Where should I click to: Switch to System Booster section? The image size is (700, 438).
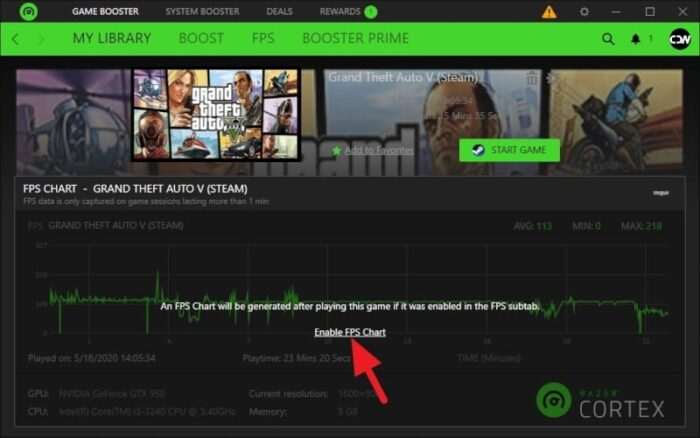(x=202, y=12)
